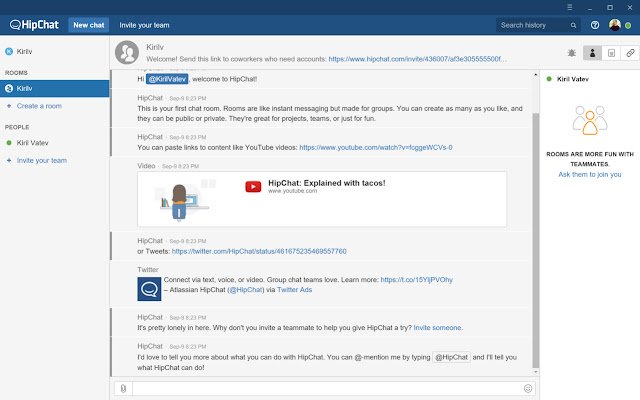Screen dimensions: 640x400
Task: Click the HipChat Twitter avatar icon
Action: 149,289
